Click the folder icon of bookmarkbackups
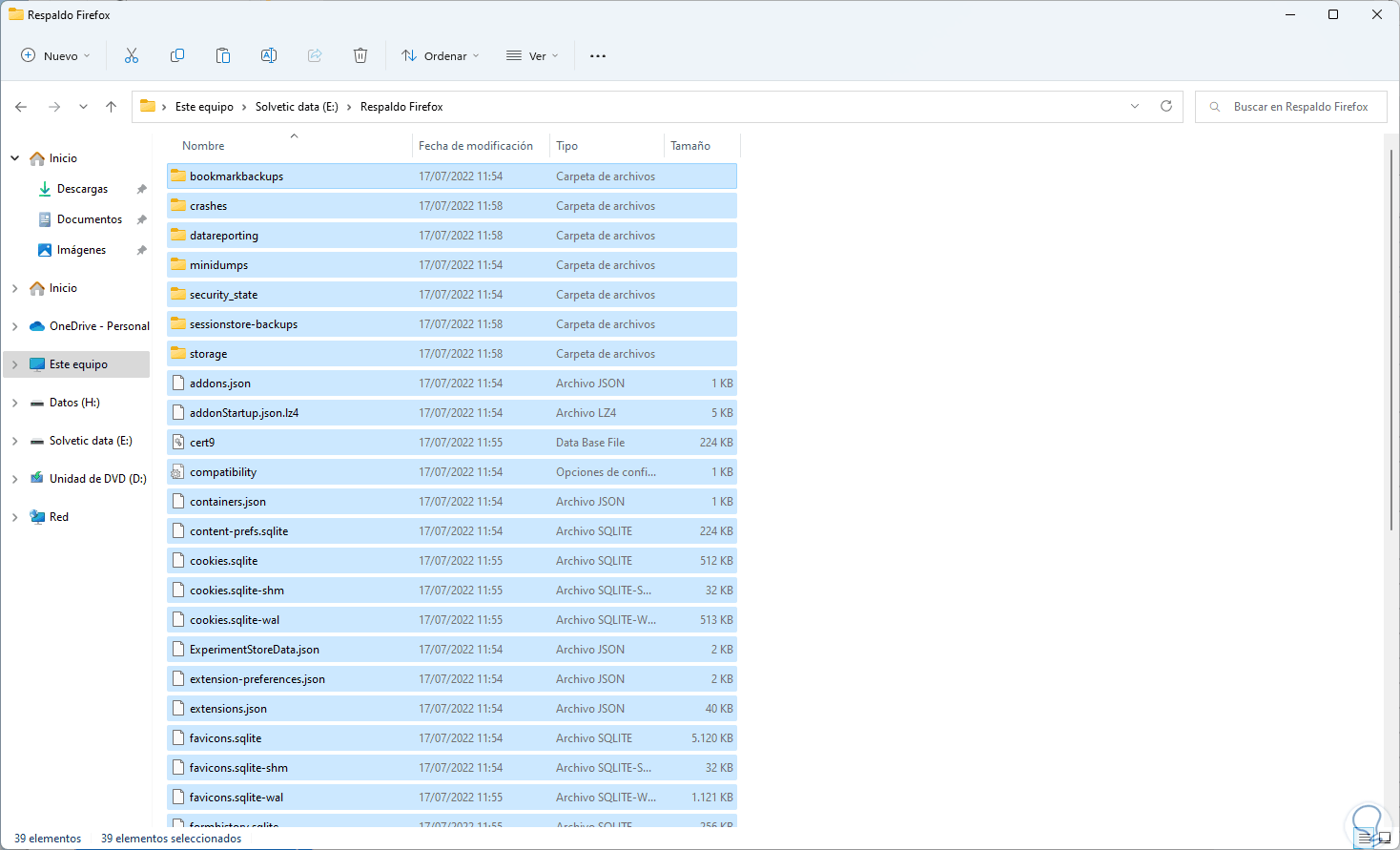Image resolution: width=1400 pixels, height=850 pixels. (x=178, y=176)
